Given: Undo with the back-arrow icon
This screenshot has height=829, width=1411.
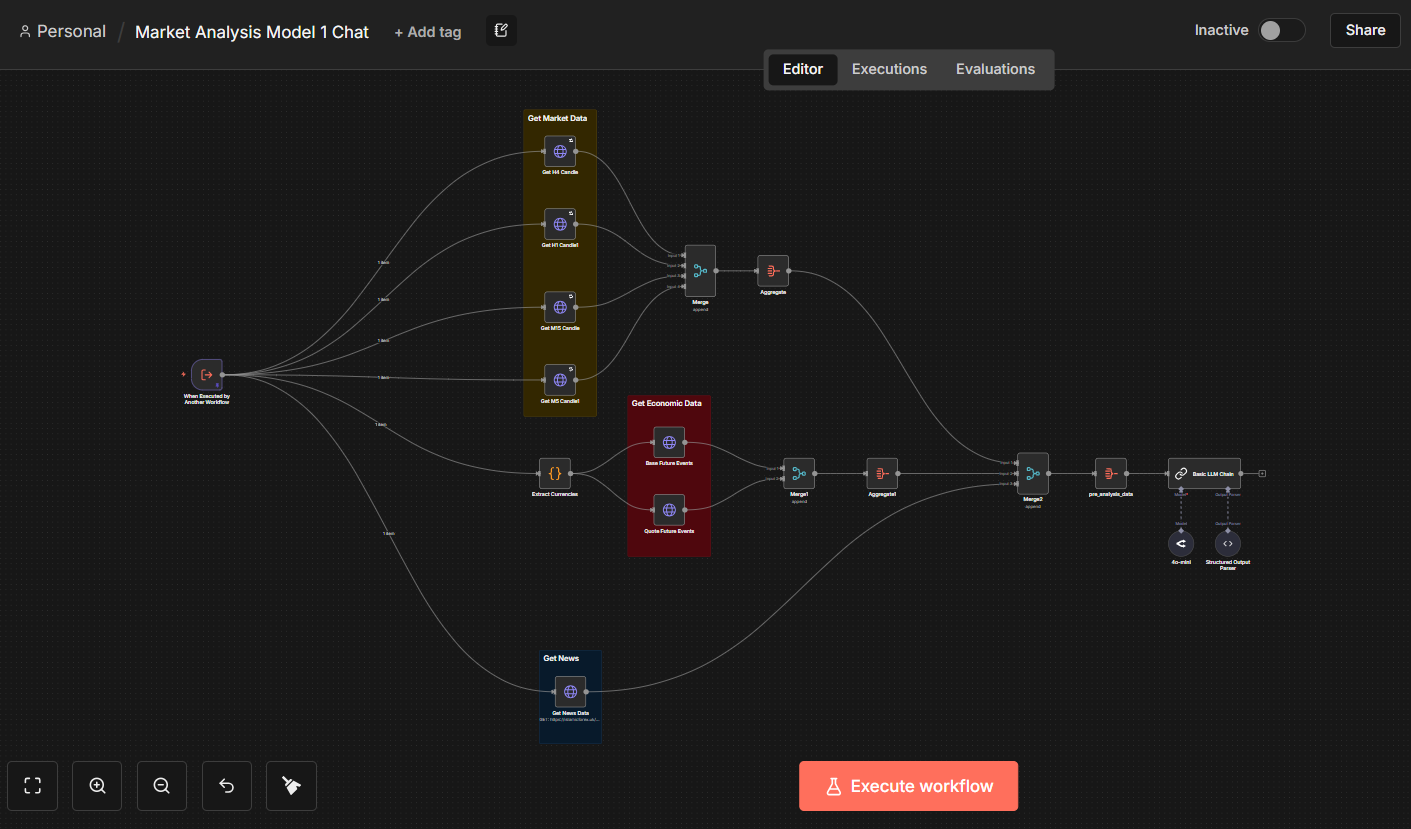Looking at the screenshot, I should (x=226, y=786).
